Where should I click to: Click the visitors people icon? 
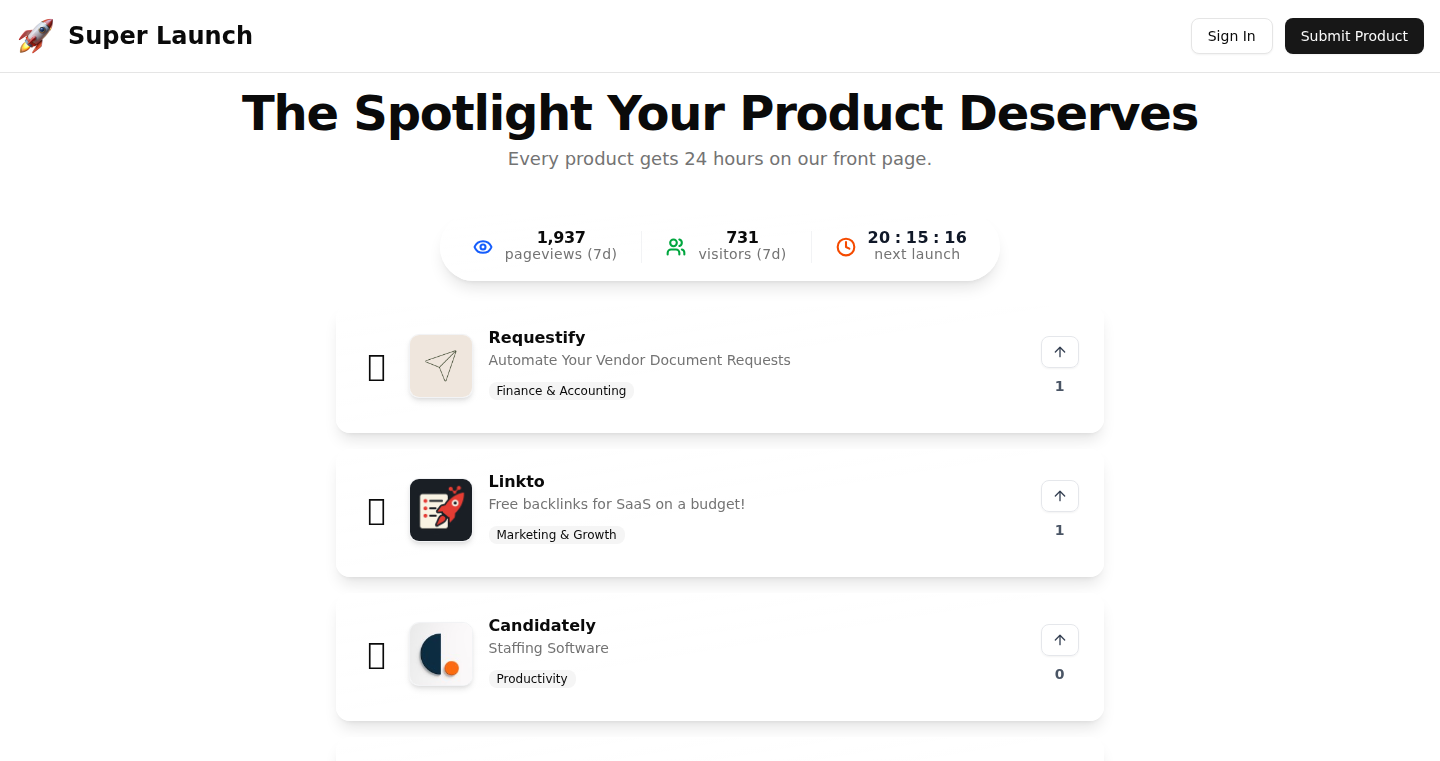point(676,247)
